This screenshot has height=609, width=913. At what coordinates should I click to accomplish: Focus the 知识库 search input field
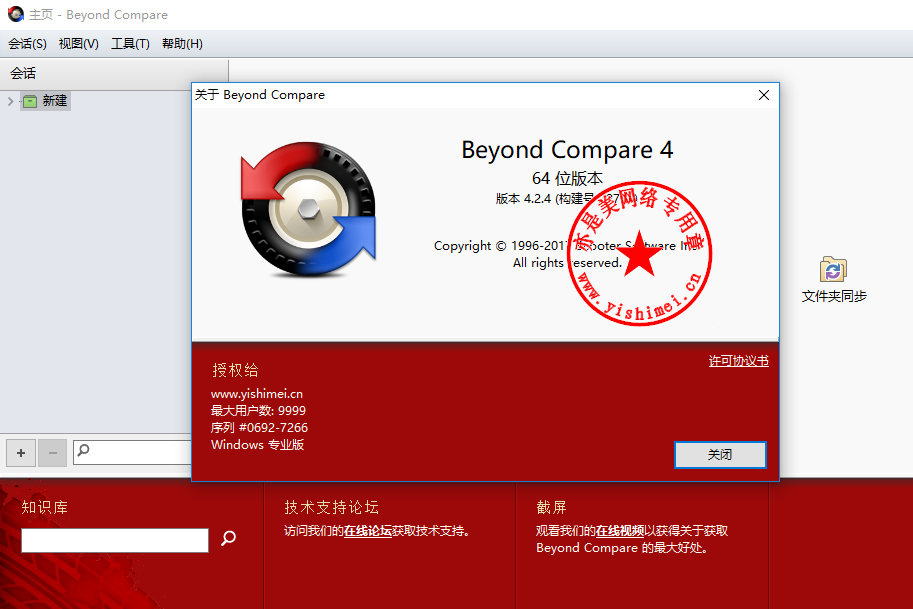tap(115, 540)
